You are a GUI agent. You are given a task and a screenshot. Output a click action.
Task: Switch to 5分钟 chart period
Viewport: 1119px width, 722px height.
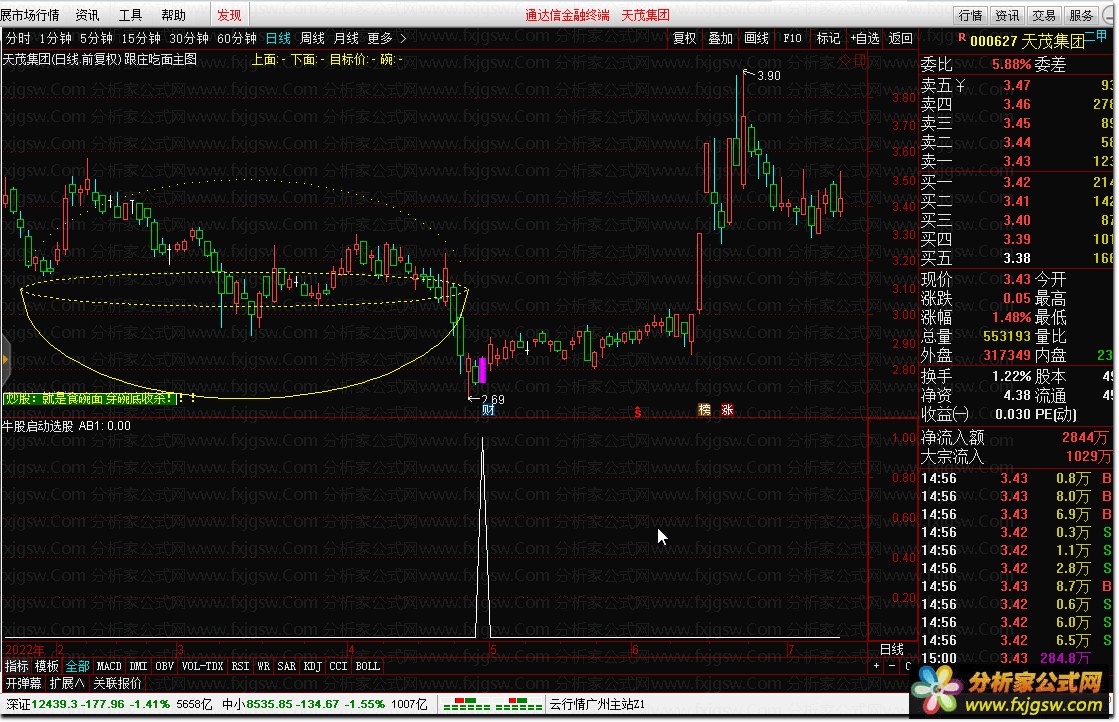tap(96, 39)
